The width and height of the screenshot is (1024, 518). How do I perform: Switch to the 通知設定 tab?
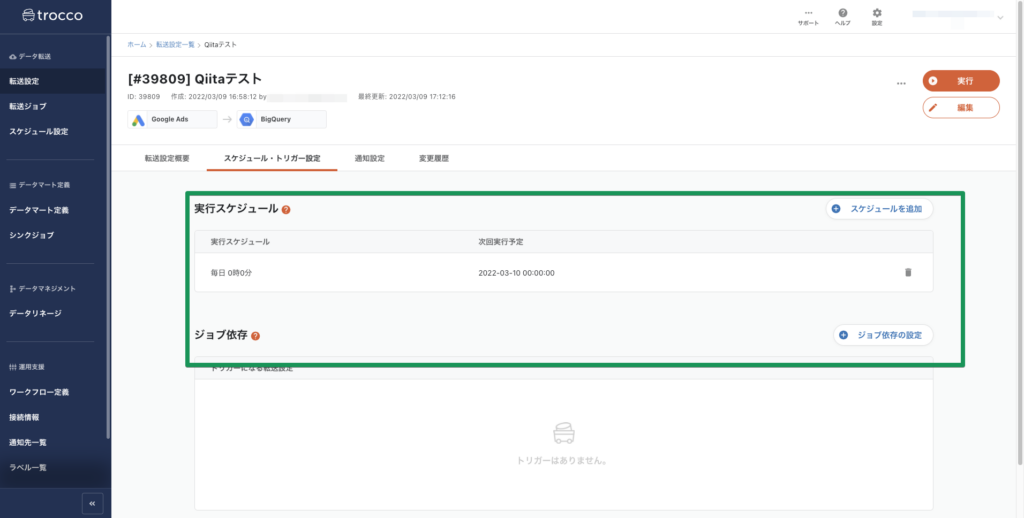click(x=369, y=158)
